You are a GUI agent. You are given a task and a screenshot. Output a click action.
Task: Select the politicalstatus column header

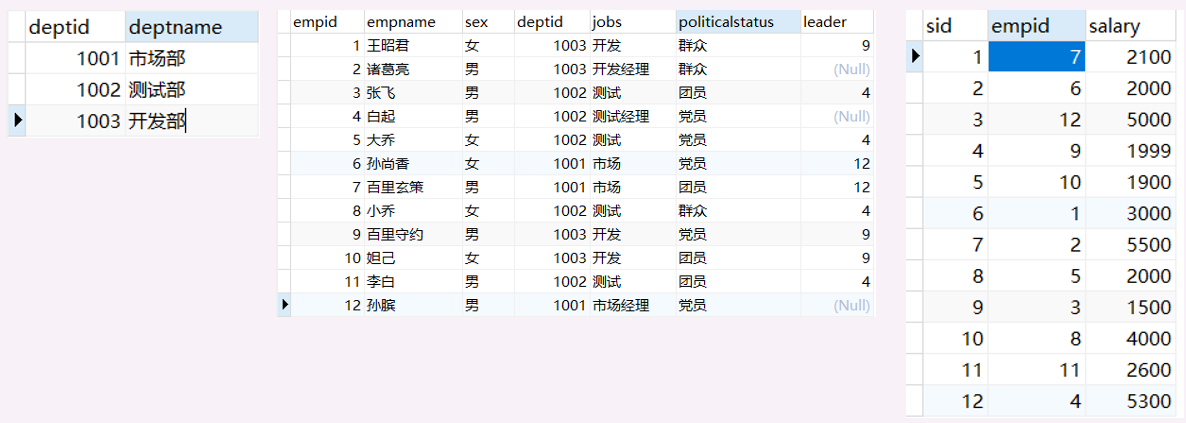[x=738, y=22]
